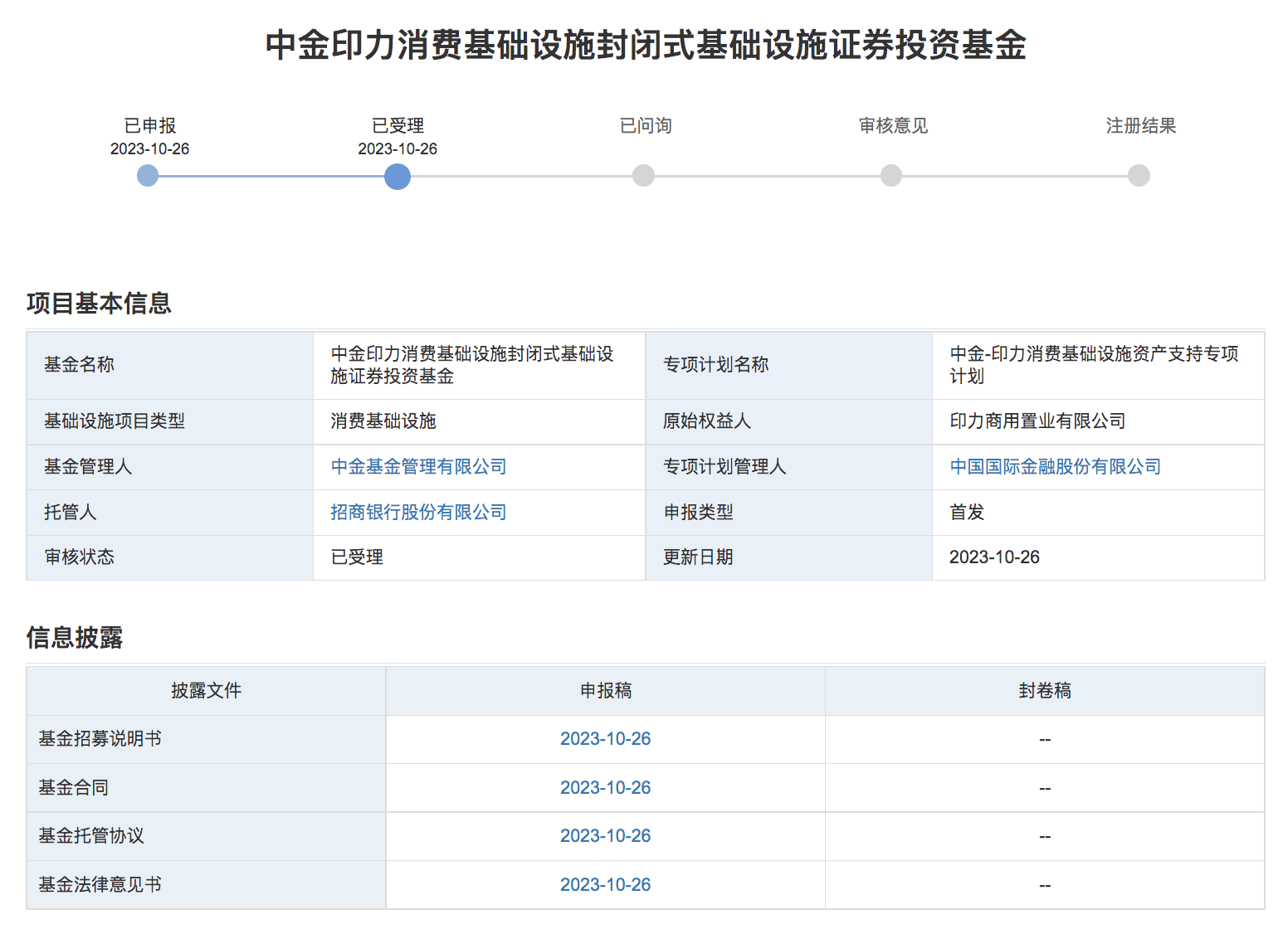Open 基金招募说明书 filing dated 2023-10-26
Viewport: 1288px width, 934px height.
605,738
